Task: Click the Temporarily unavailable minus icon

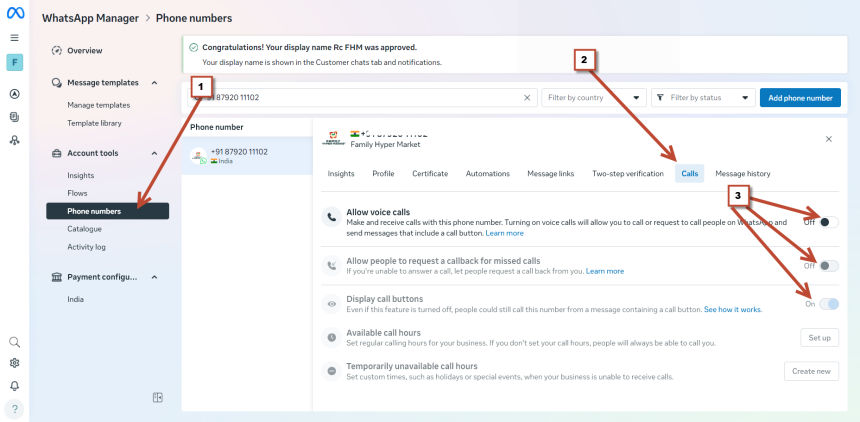Action: (331, 371)
